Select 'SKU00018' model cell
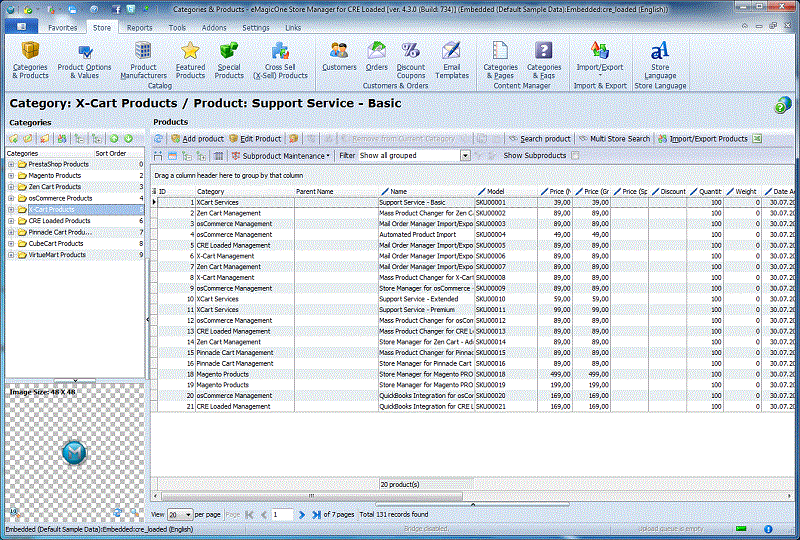800x540 pixels. (x=506, y=374)
